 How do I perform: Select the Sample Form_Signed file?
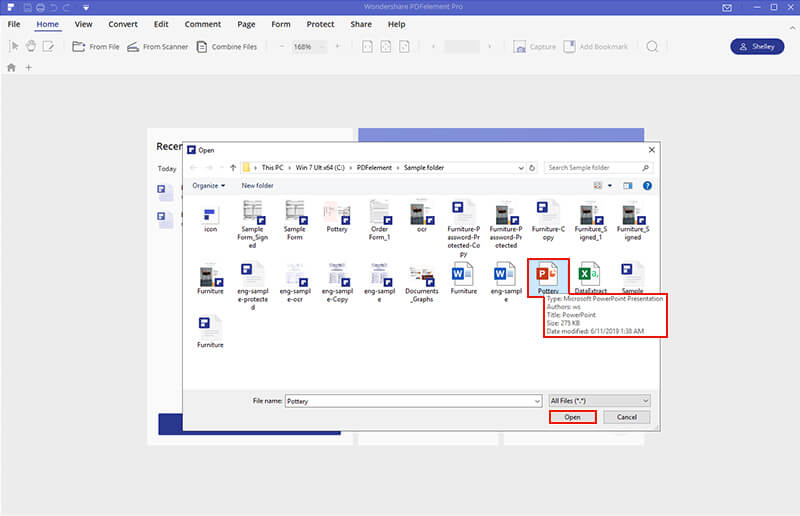pyautogui.click(x=252, y=224)
